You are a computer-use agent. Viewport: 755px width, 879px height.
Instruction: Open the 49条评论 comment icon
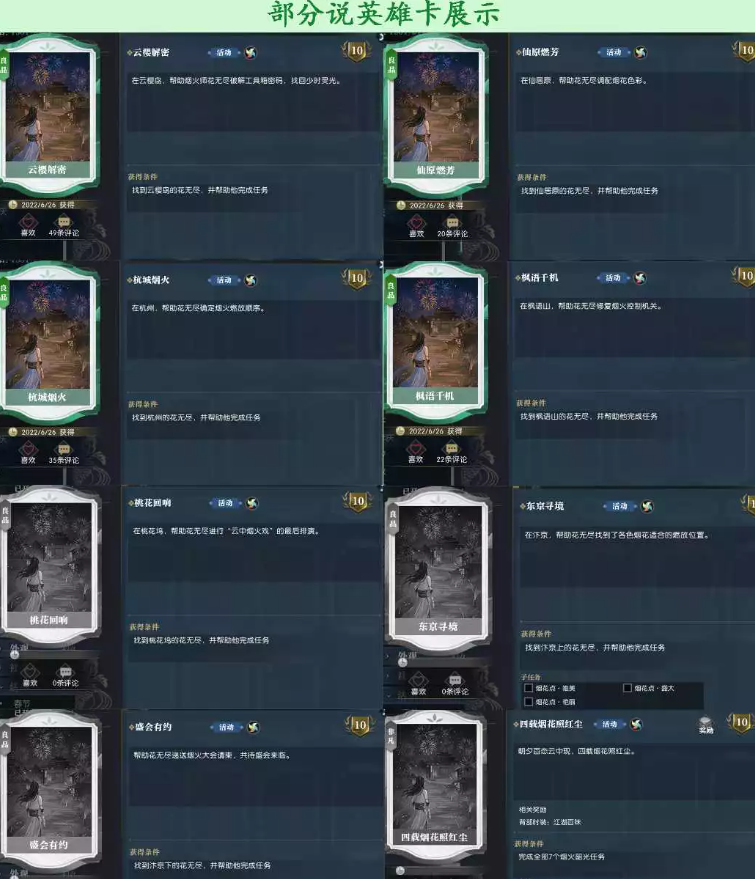click(x=63, y=222)
